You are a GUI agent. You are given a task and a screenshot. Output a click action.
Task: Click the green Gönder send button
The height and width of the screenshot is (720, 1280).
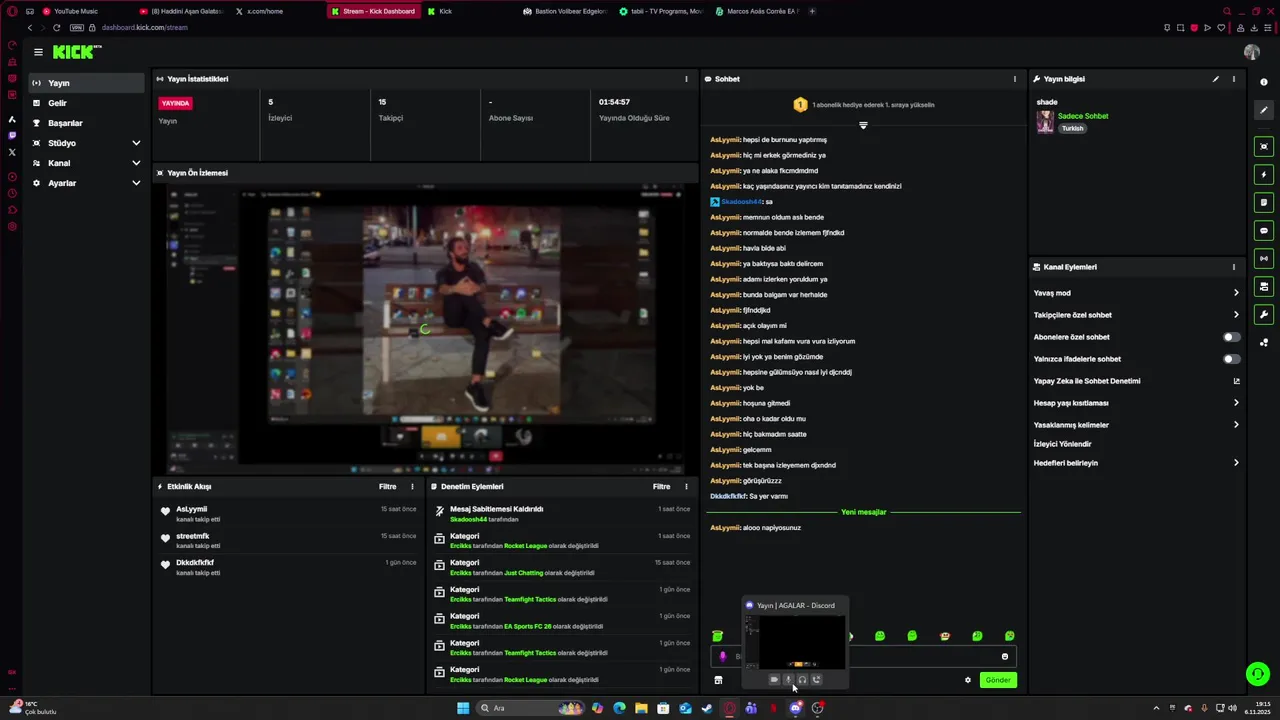click(998, 680)
